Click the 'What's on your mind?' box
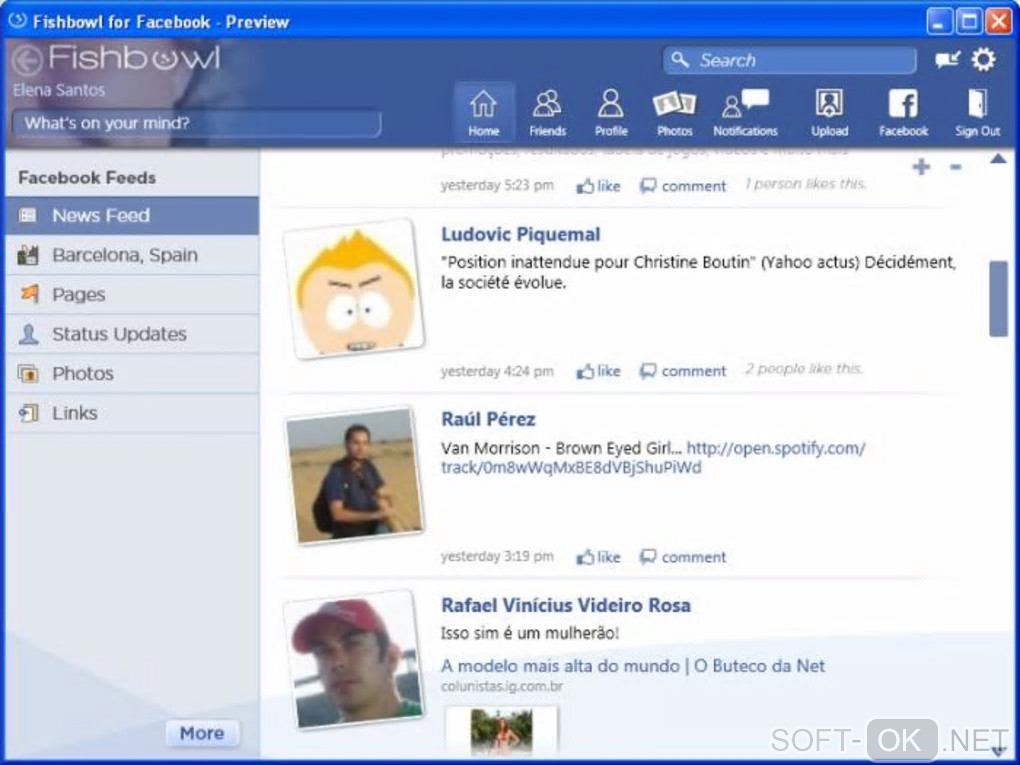The width and height of the screenshot is (1020, 765). click(x=196, y=123)
